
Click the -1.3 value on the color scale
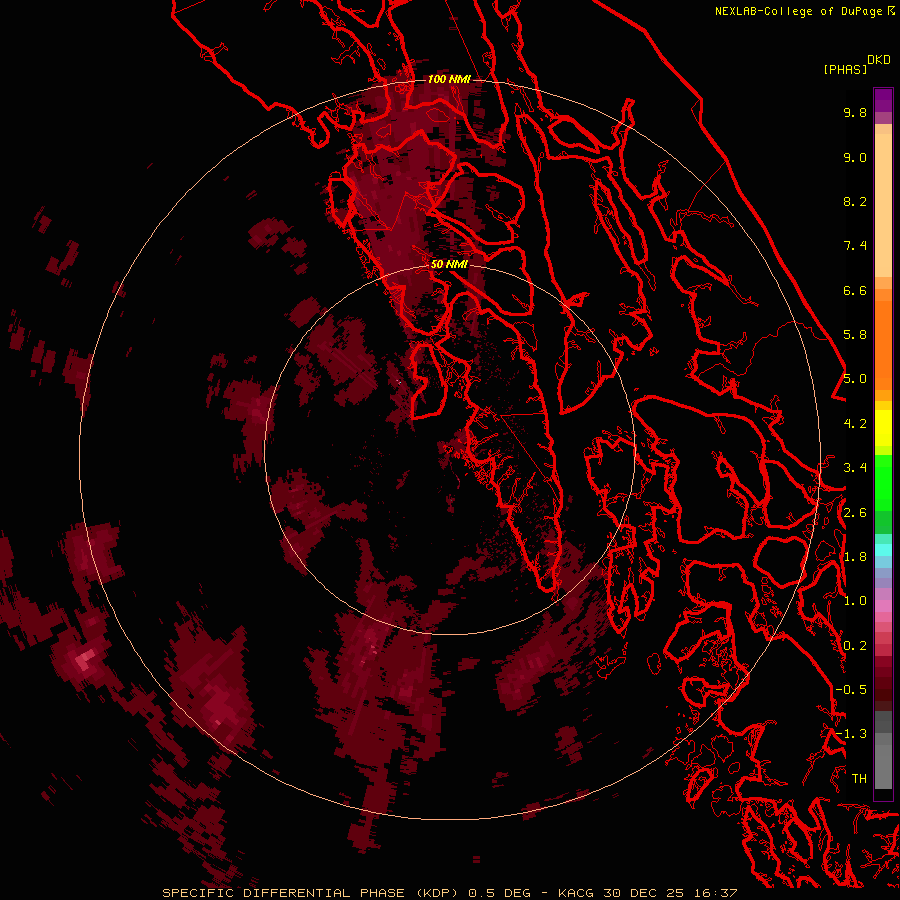coord(851,734)
